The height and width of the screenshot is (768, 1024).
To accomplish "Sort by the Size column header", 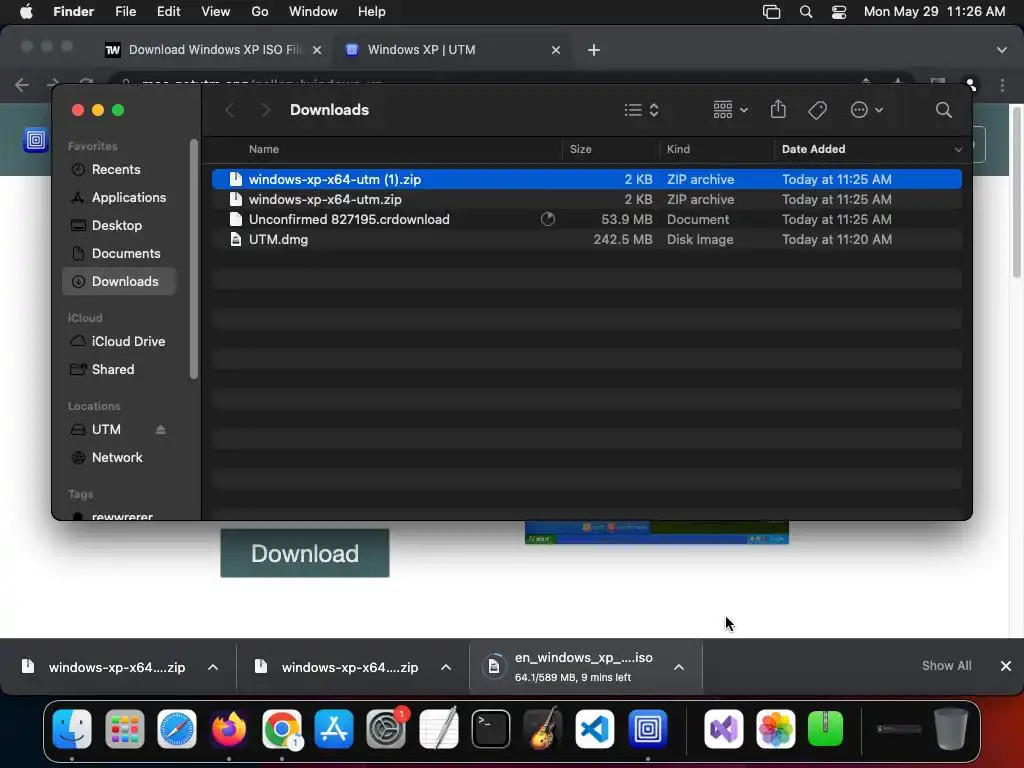I will 580,150.
